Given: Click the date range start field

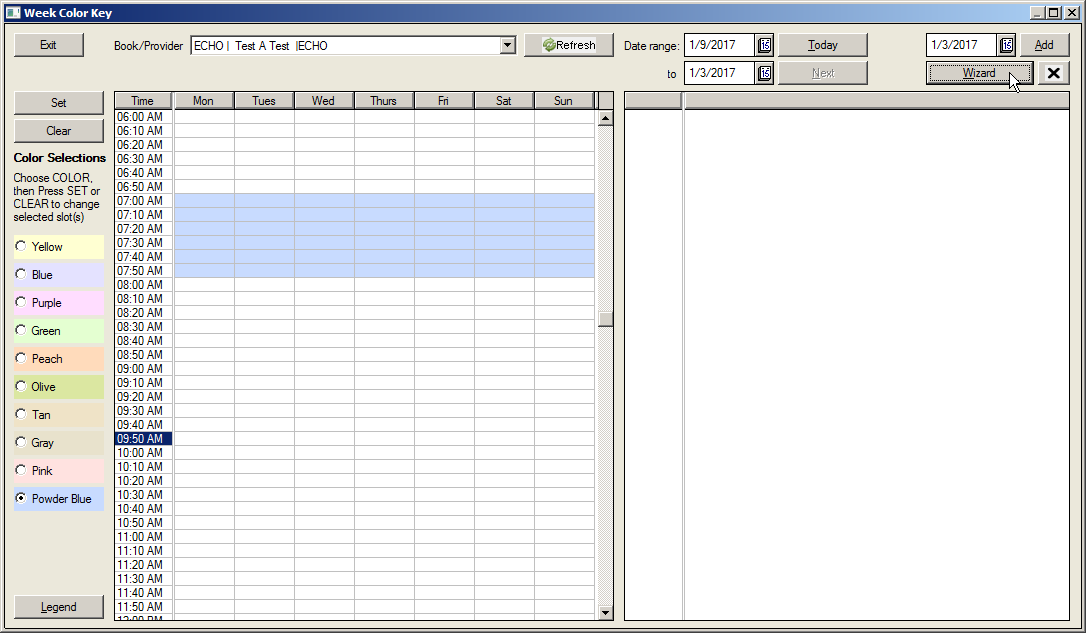Looking at the screenshot, I should click(718, 45).
